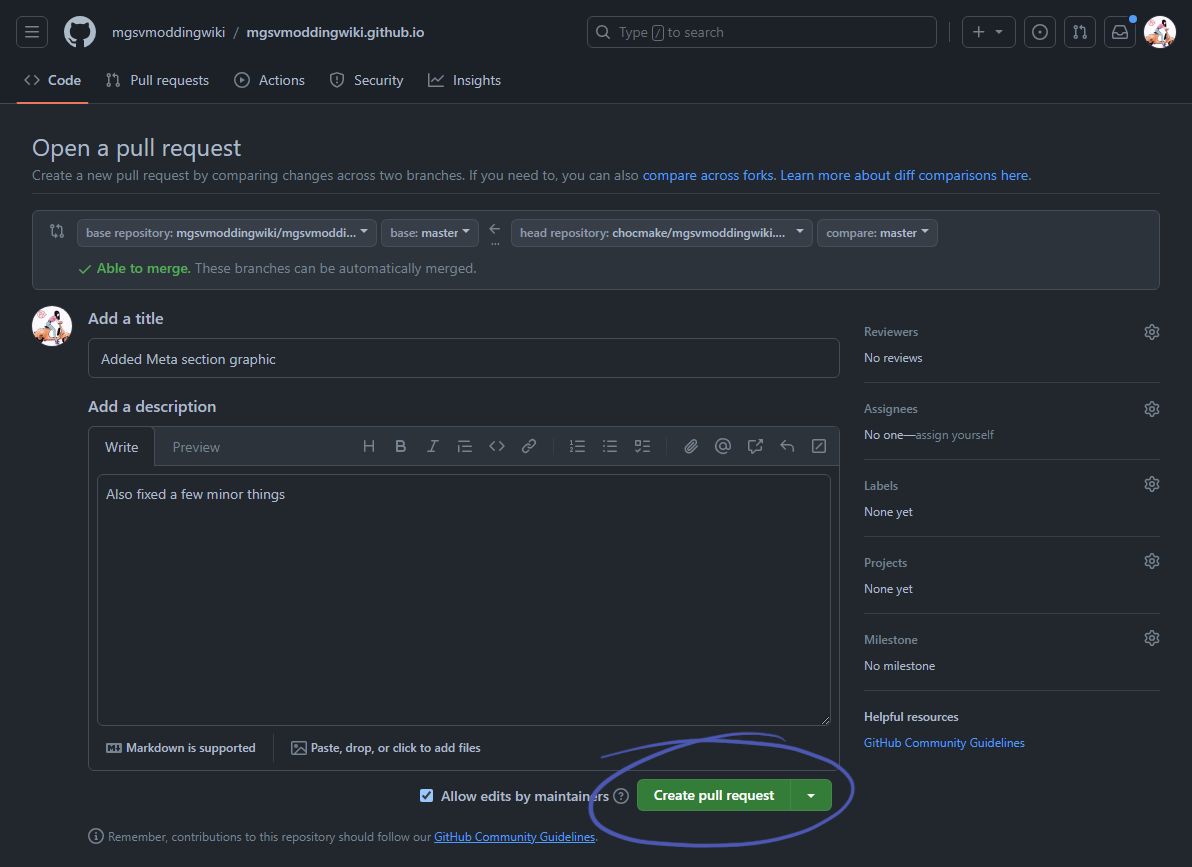Expand the Create pull request dropdown arrow

pos(812,794)
